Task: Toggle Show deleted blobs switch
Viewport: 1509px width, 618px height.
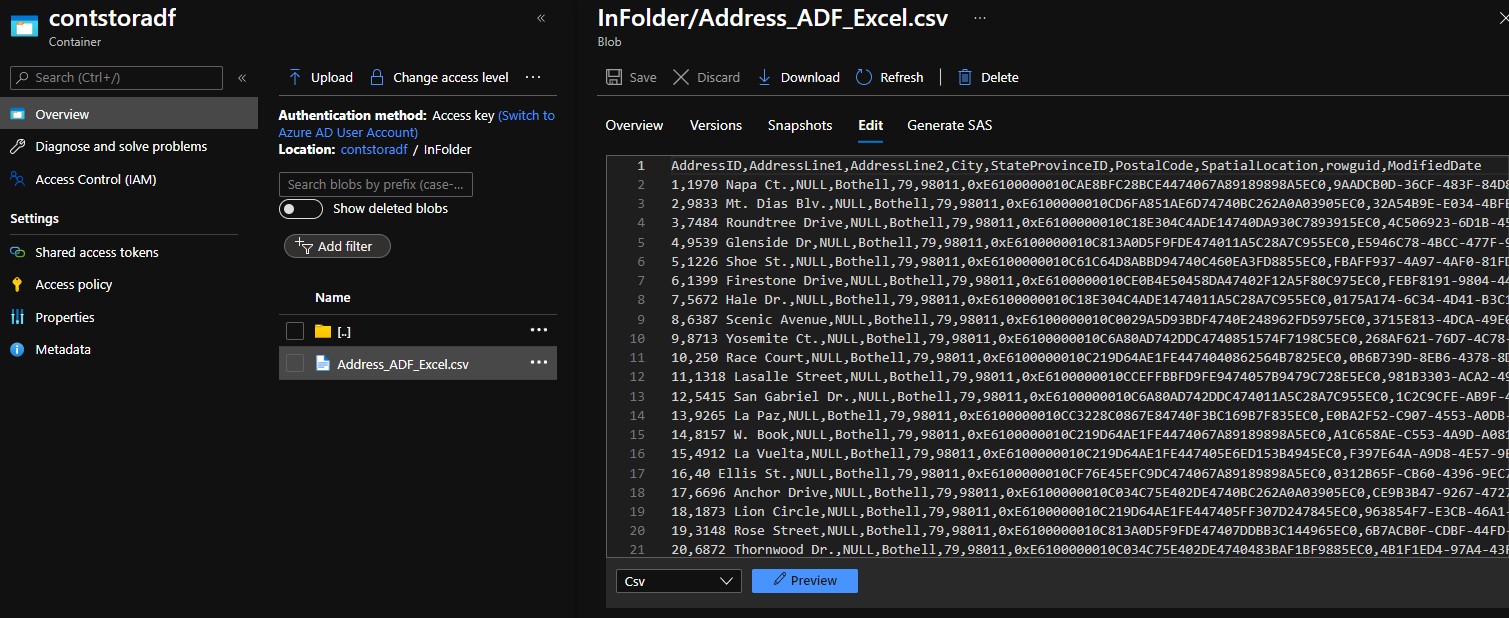Action: coord(301,209)
